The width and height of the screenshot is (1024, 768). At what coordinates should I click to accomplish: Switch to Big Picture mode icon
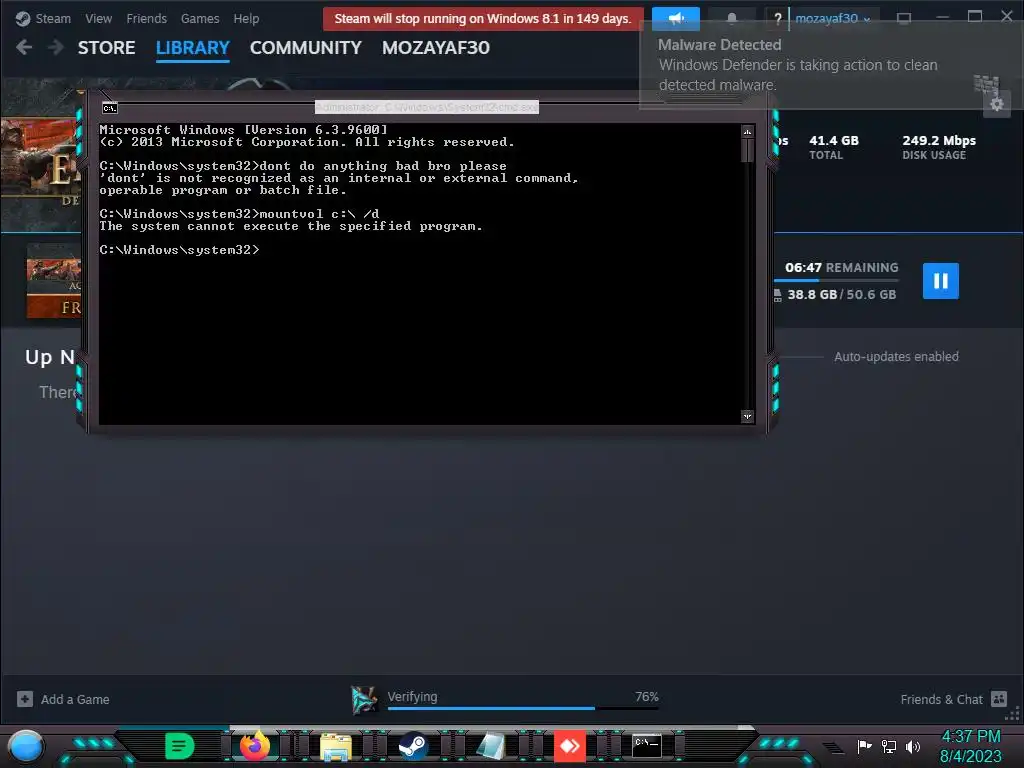pyautogui.click(x=904, y=18)
